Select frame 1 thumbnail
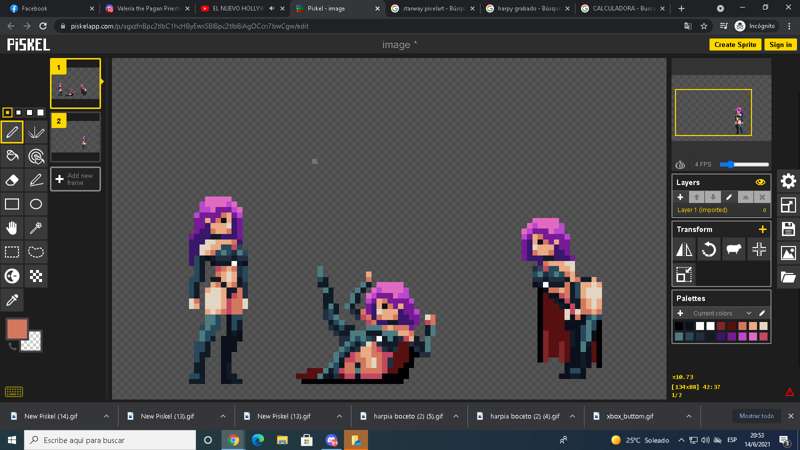This screenshot has height=450, width=800. 76,84
